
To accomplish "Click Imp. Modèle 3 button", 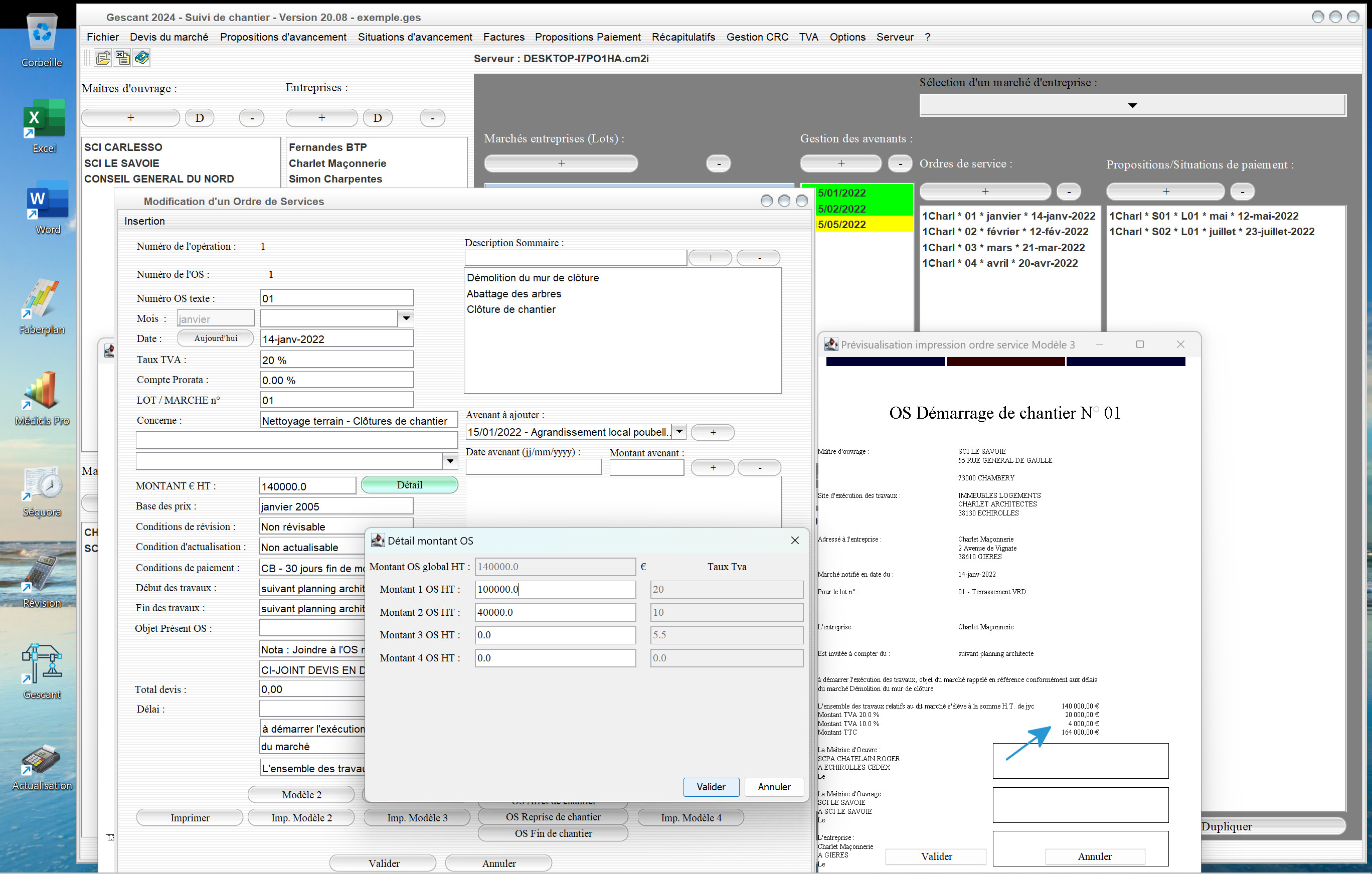I will 417,818.
